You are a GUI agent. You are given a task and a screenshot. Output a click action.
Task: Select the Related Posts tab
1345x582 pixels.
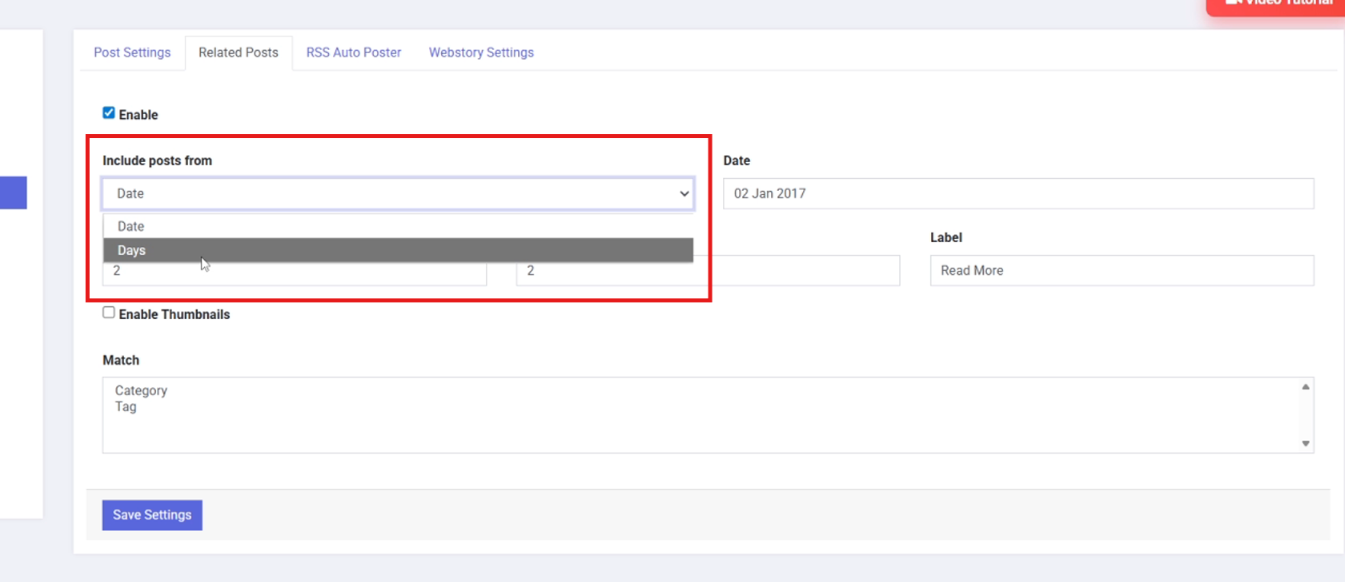point(238,52)
